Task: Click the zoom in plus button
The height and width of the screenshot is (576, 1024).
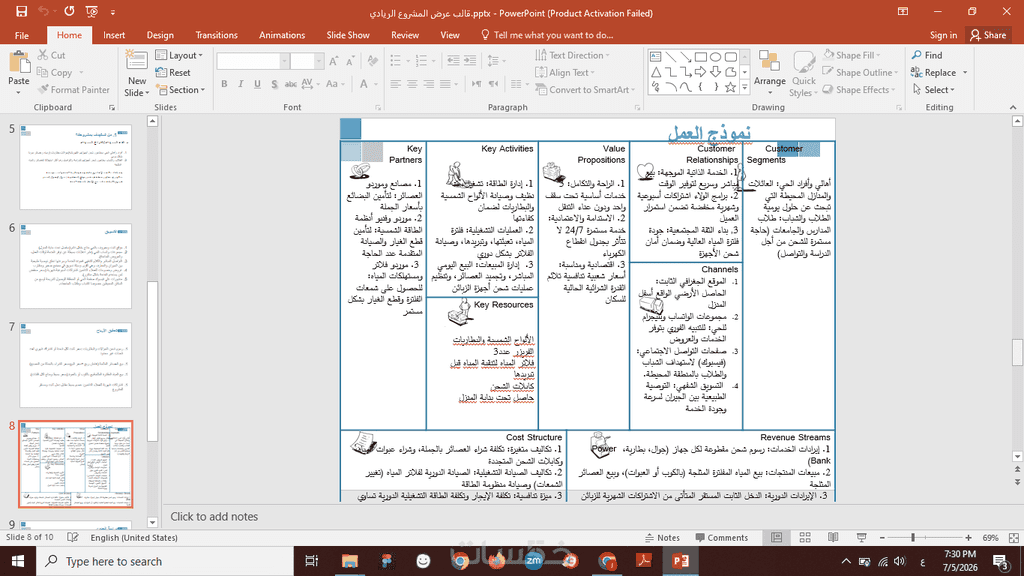Action: point(968,537)
